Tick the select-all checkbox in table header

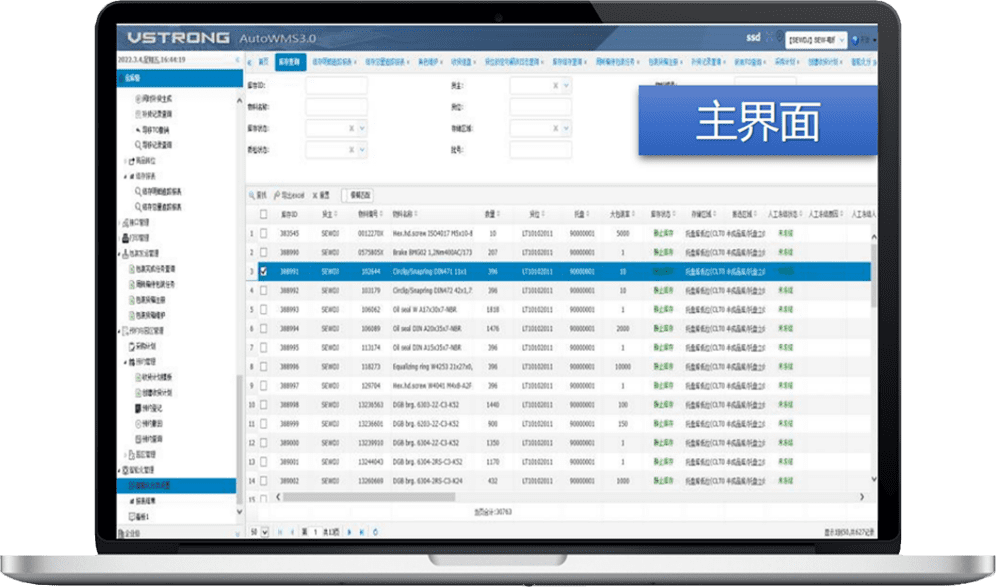(x=264, y=214)
